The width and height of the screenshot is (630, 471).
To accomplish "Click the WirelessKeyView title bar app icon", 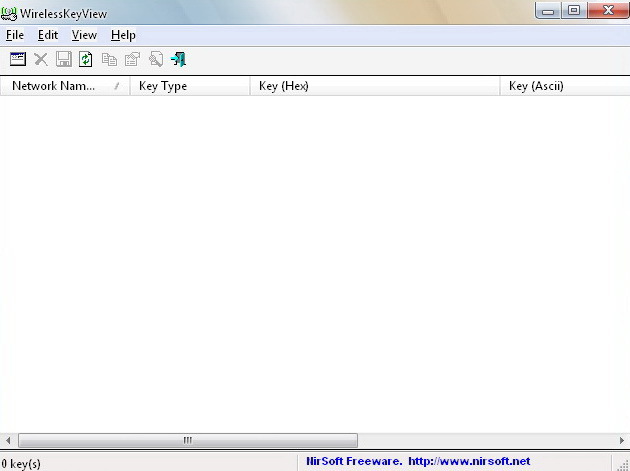I will click(9, 14).
